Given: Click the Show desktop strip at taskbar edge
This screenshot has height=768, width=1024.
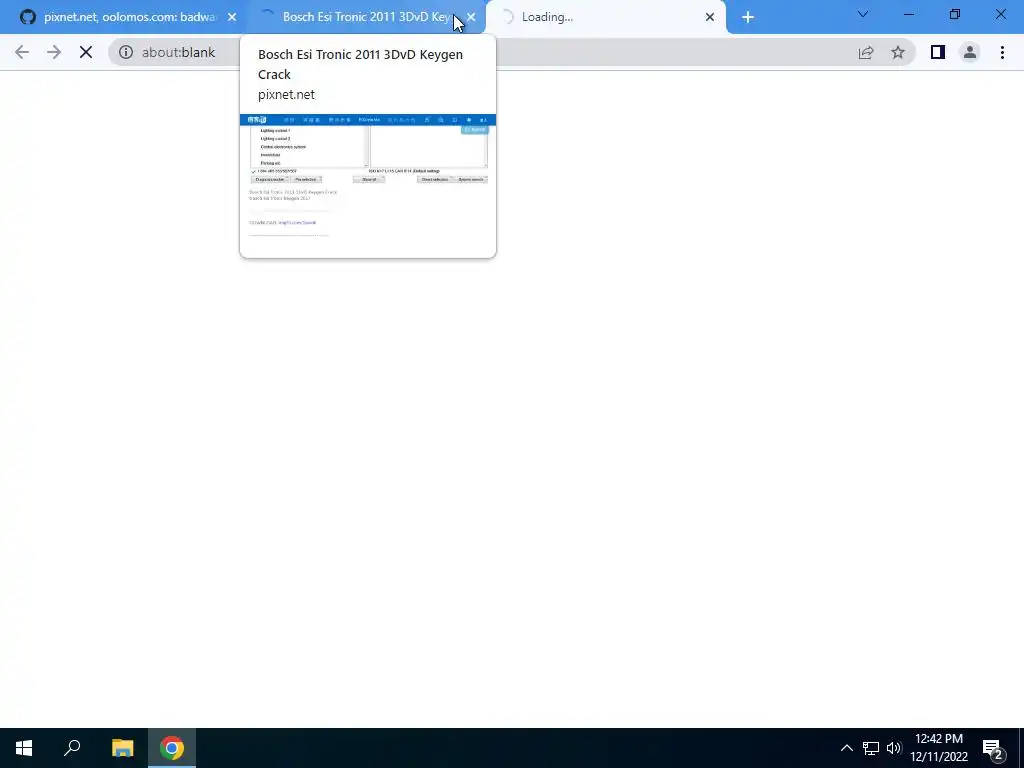Looking at the screenshot, I should pos(1021,748).
